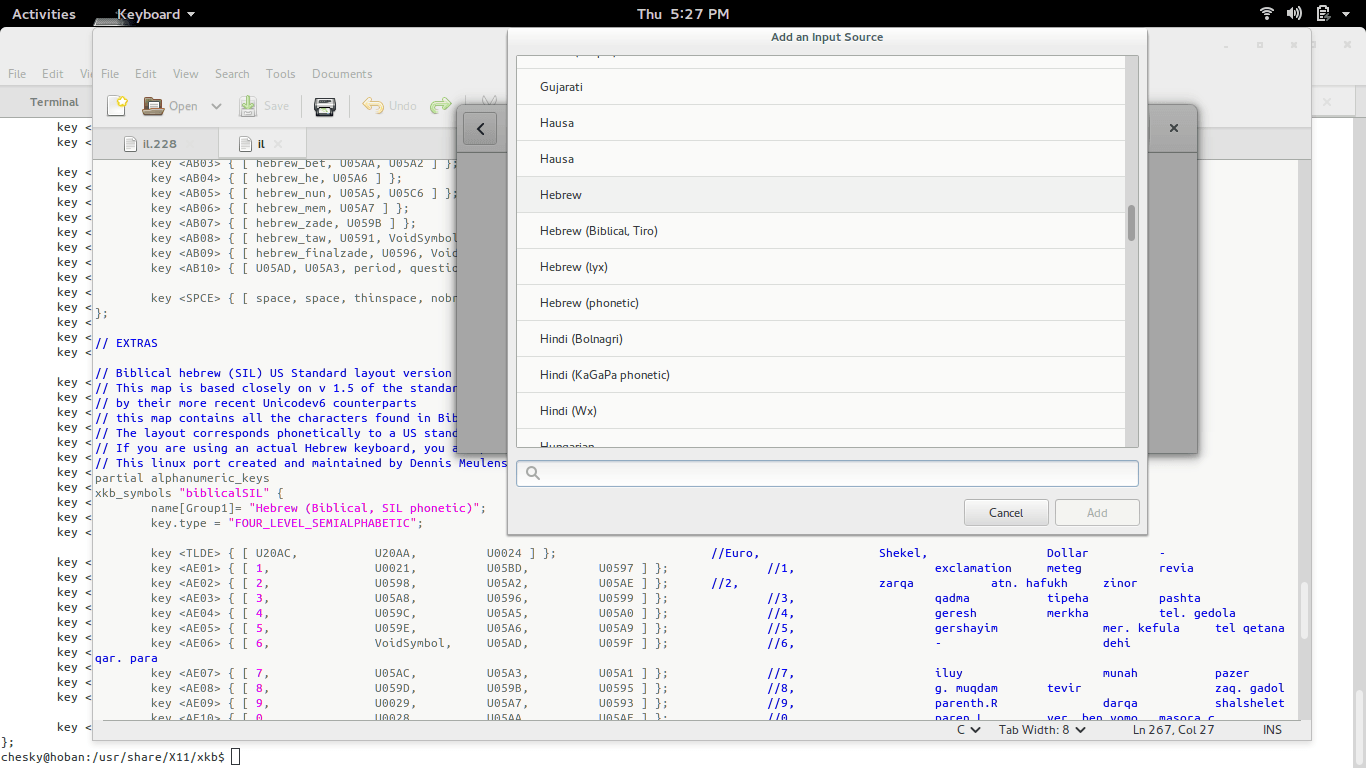Image resolution: width=1366 pixels, height=768 pixels.
Task: Click the // EXTRAS comment line
Action: point(126,343)
